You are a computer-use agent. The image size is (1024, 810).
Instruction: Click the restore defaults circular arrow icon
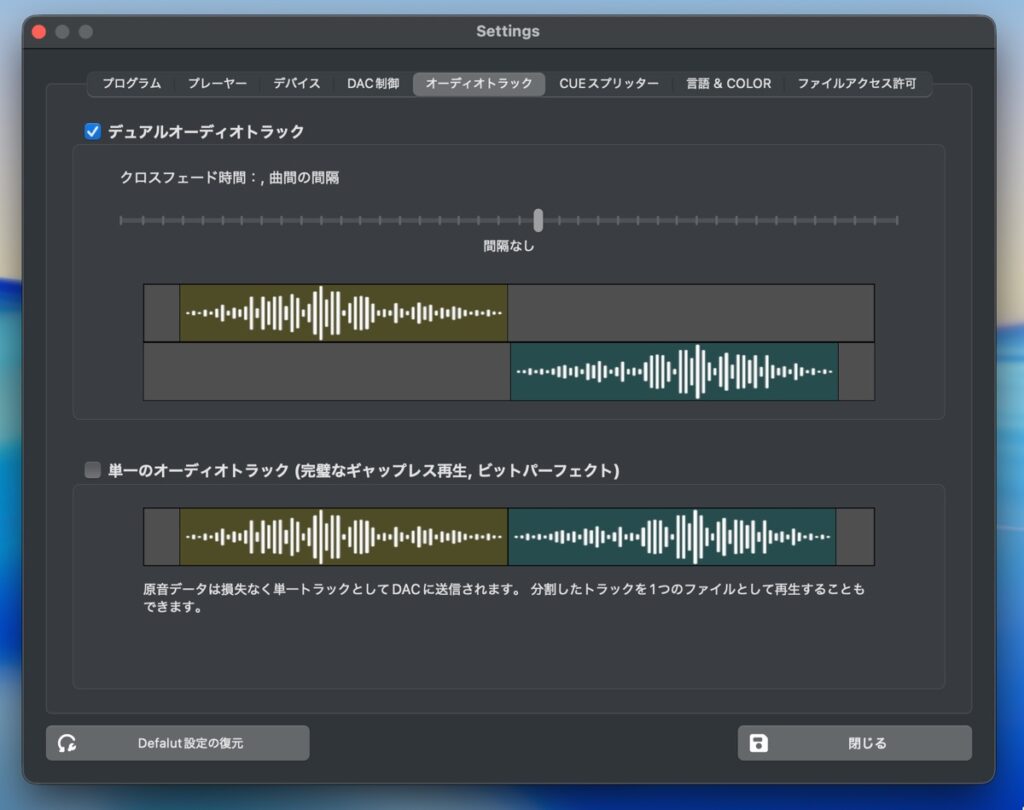(x=68, y=743)
